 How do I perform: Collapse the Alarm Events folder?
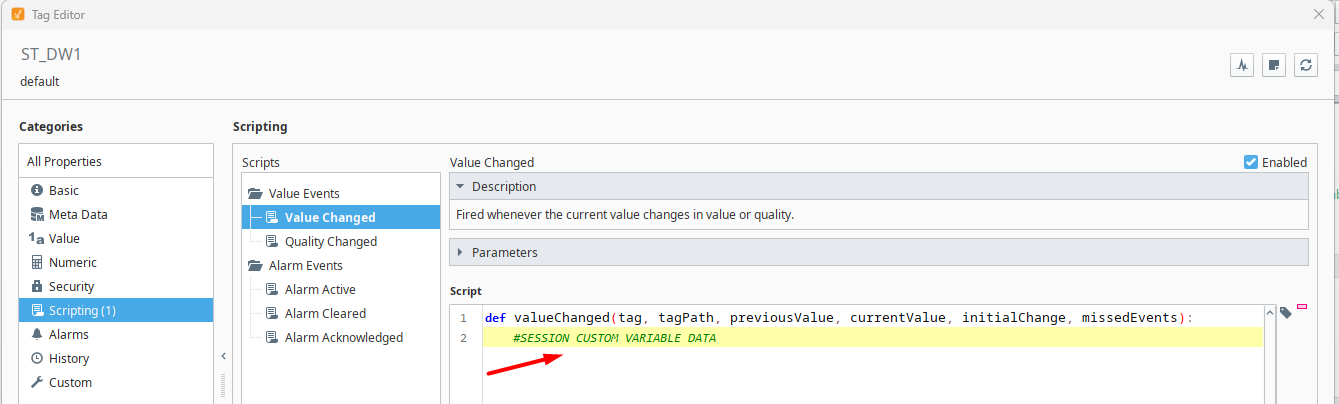point(254,266)
